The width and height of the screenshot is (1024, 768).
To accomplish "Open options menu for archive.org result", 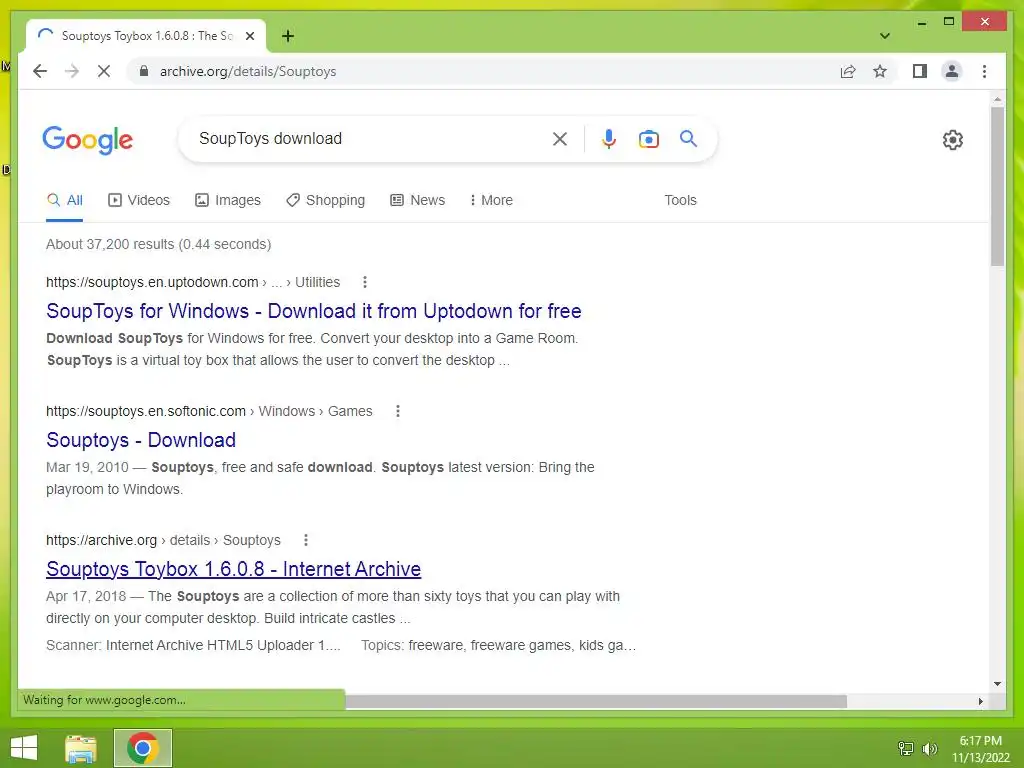I will coord(306,540).
